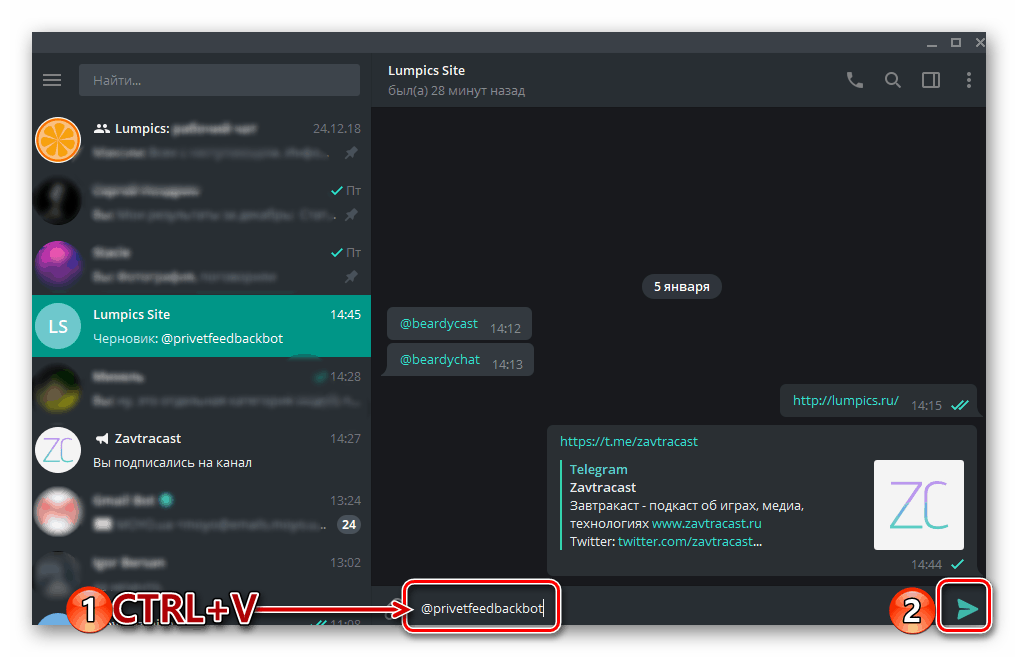This screenshot has width=1018, height=657.
Task: Open the hamburger main menu
Action: (52, 80)
